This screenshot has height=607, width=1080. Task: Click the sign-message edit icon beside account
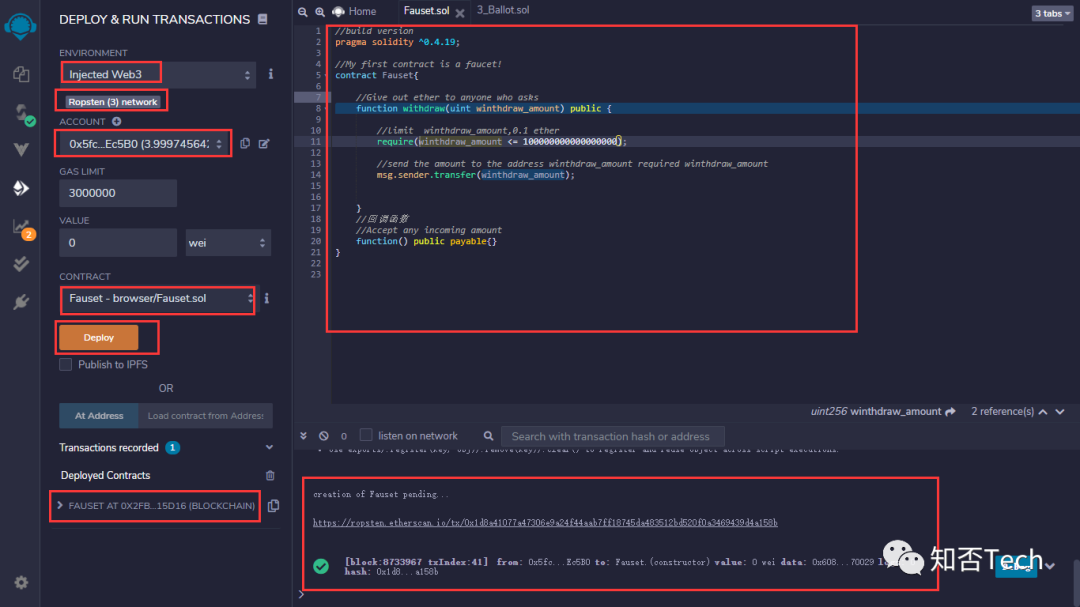click(264, 143)
